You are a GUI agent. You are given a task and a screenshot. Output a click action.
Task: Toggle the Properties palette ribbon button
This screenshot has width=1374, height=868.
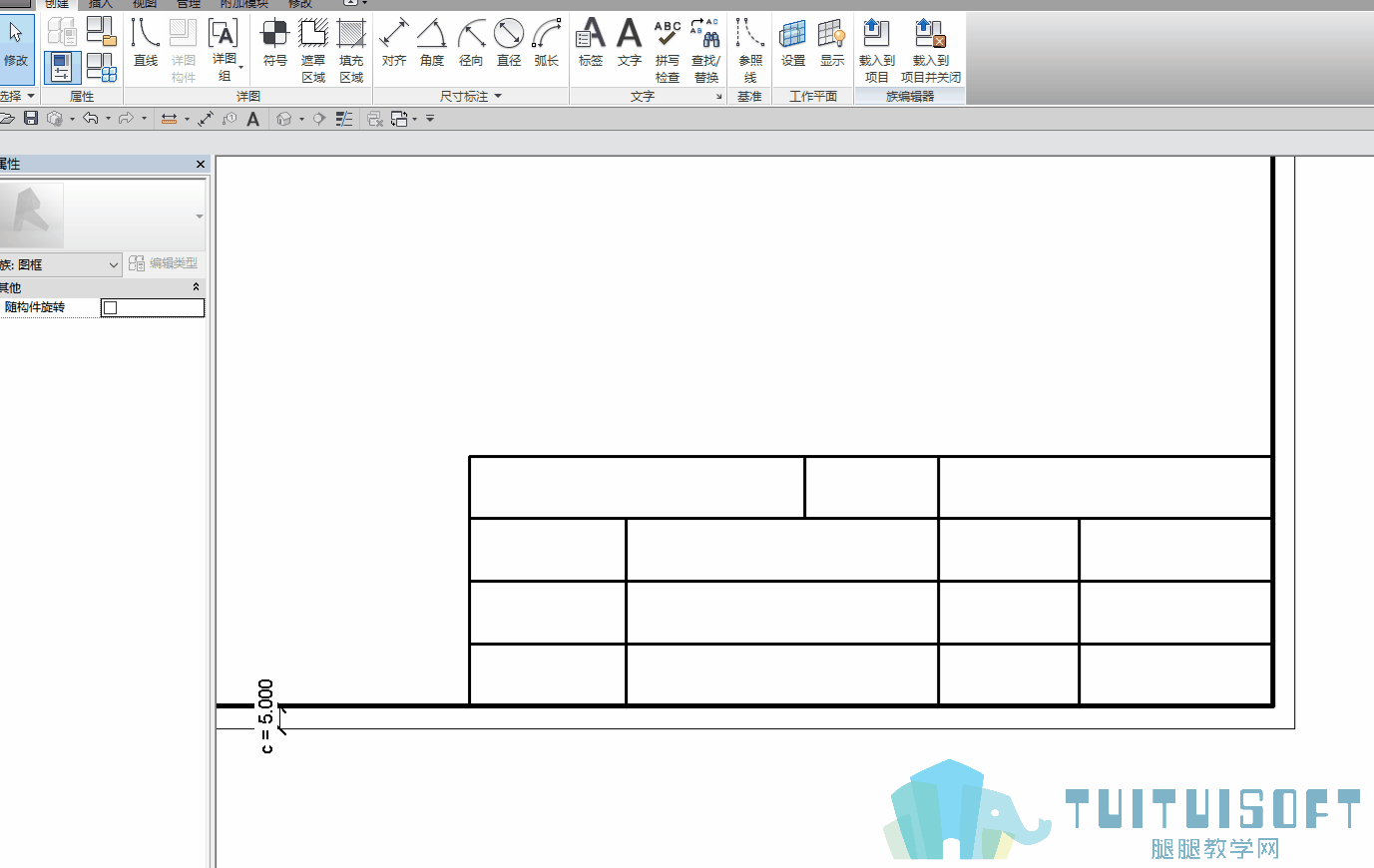coord(62,68)
